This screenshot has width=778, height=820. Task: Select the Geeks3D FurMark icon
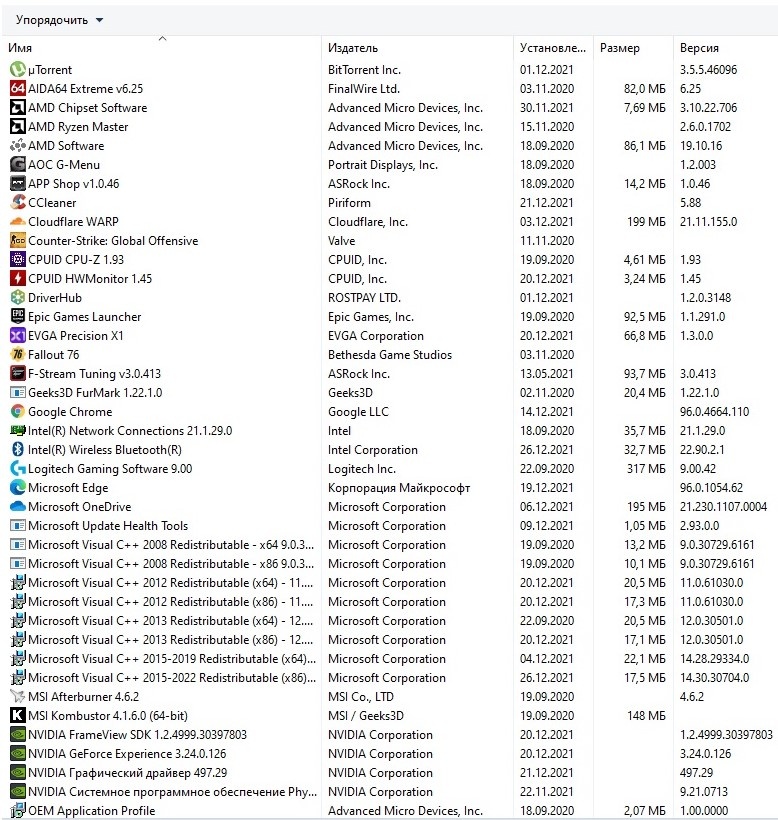click(x=18, y=393)
